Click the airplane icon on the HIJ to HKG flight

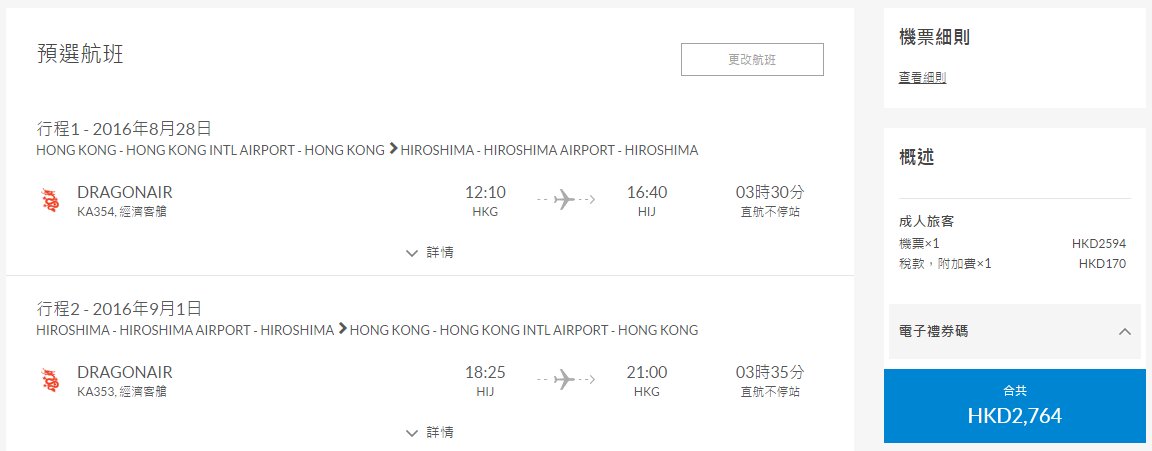[564, 379]
